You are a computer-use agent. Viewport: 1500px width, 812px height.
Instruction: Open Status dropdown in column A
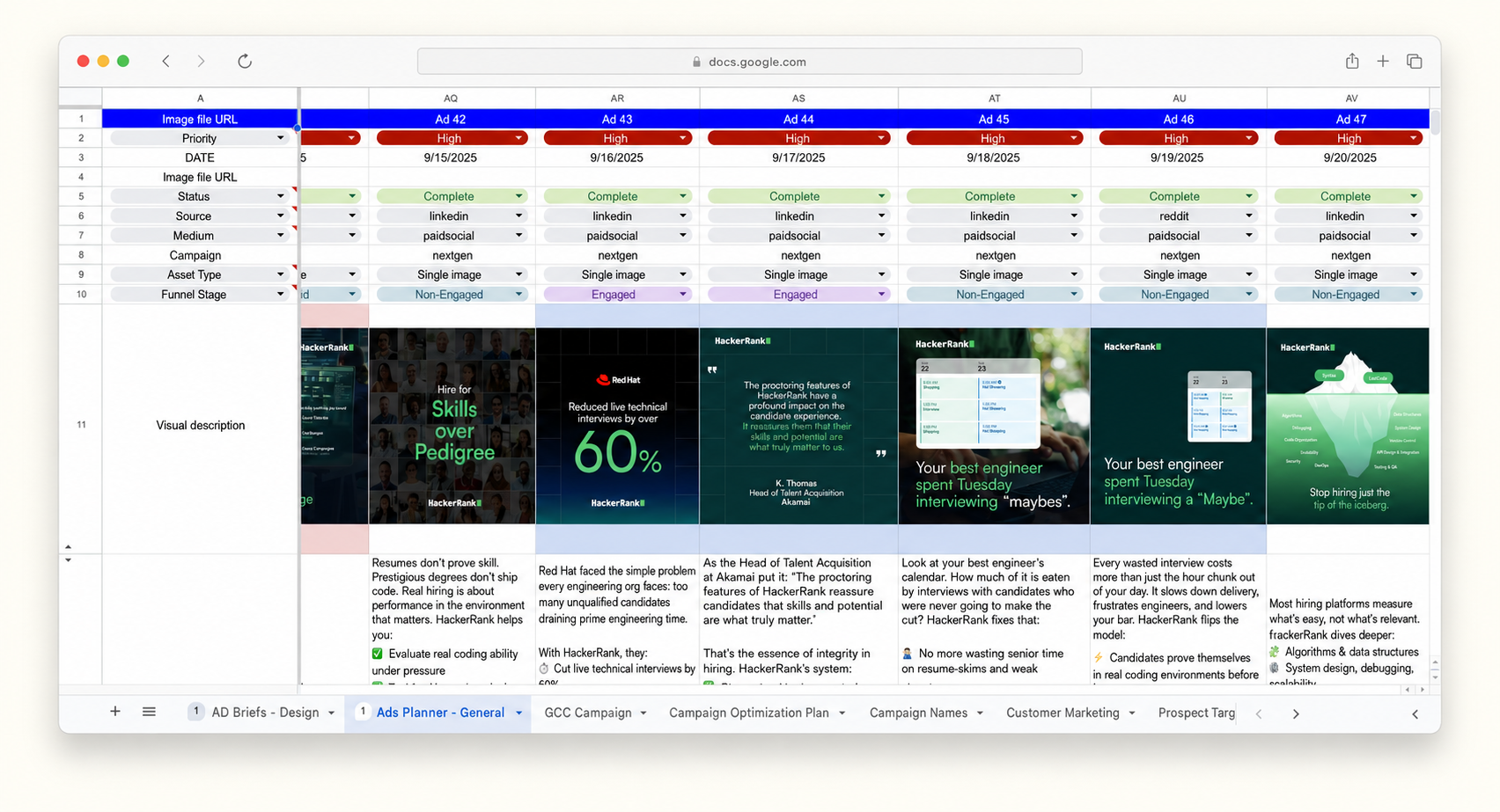[281, 196]
